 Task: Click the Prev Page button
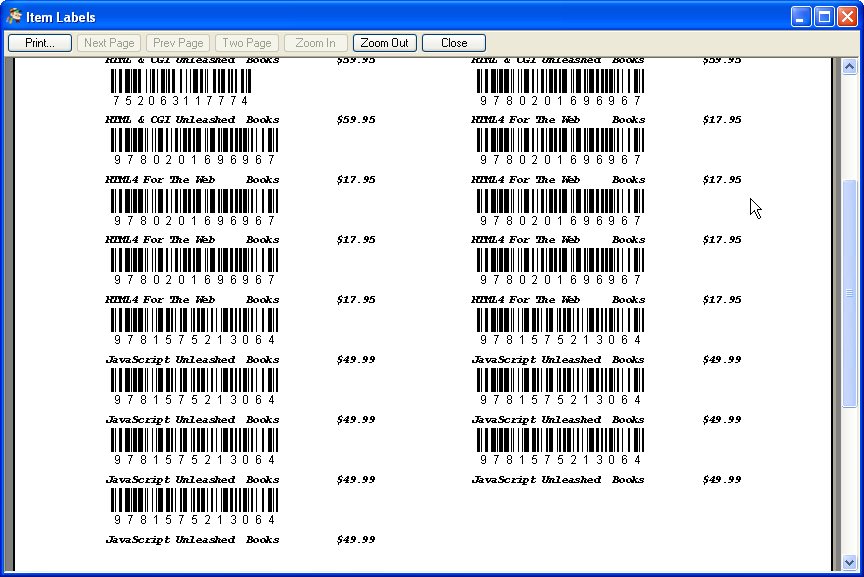(178, 43)
